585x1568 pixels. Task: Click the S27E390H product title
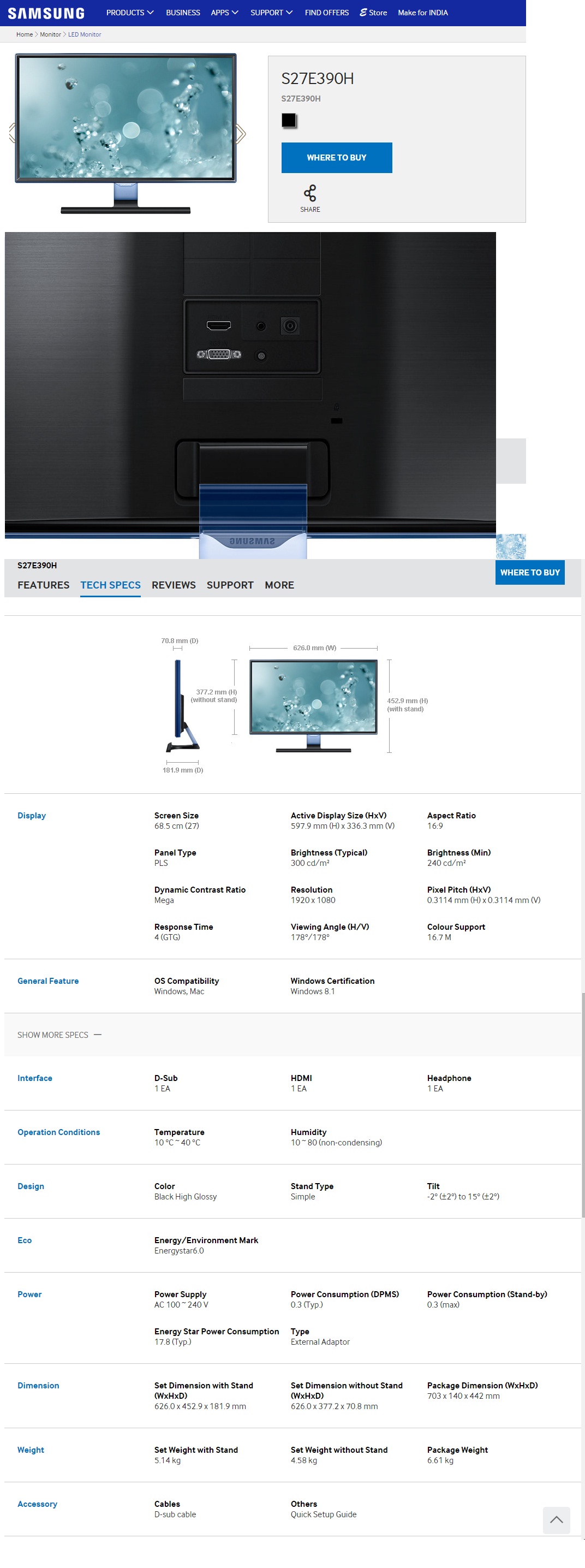click(x=318, y=79)
